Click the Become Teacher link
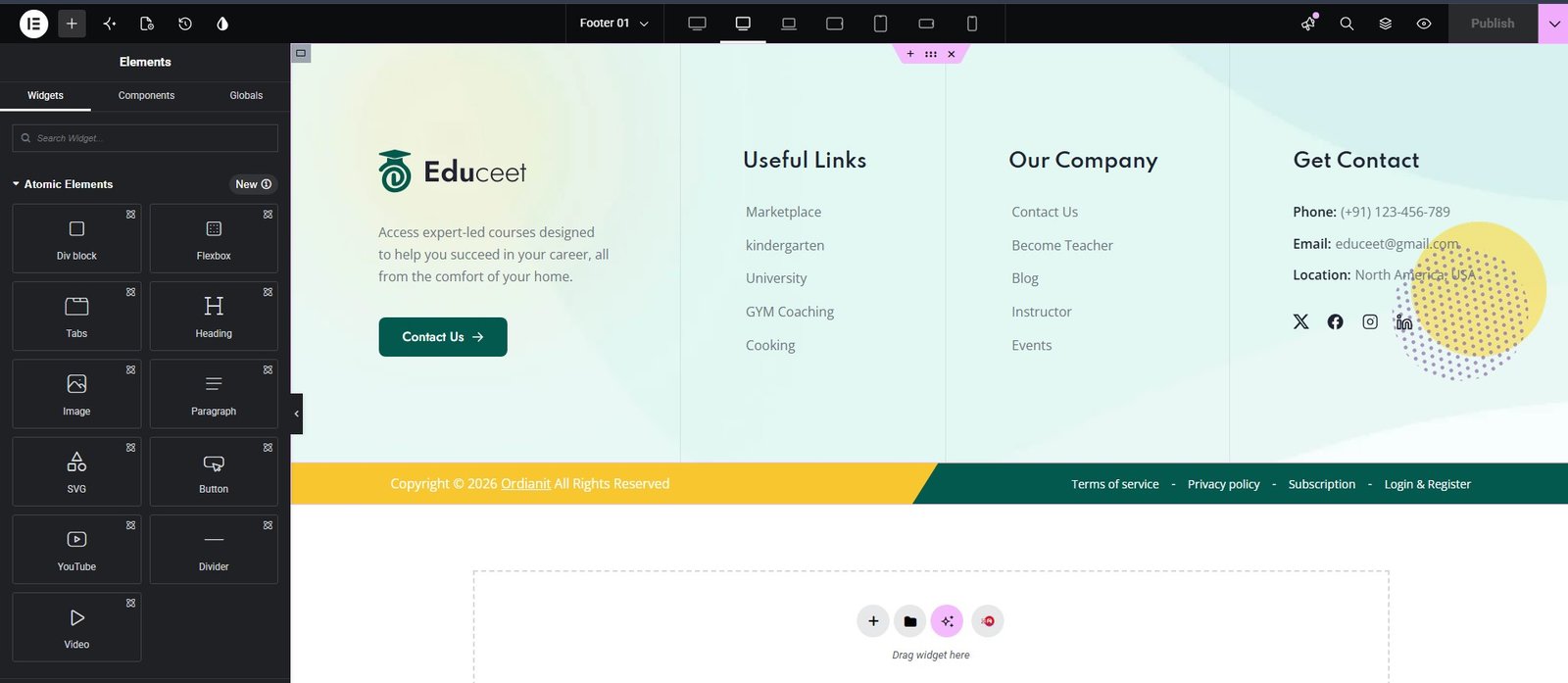1568x683 pixels. (x=1062, y=245)
